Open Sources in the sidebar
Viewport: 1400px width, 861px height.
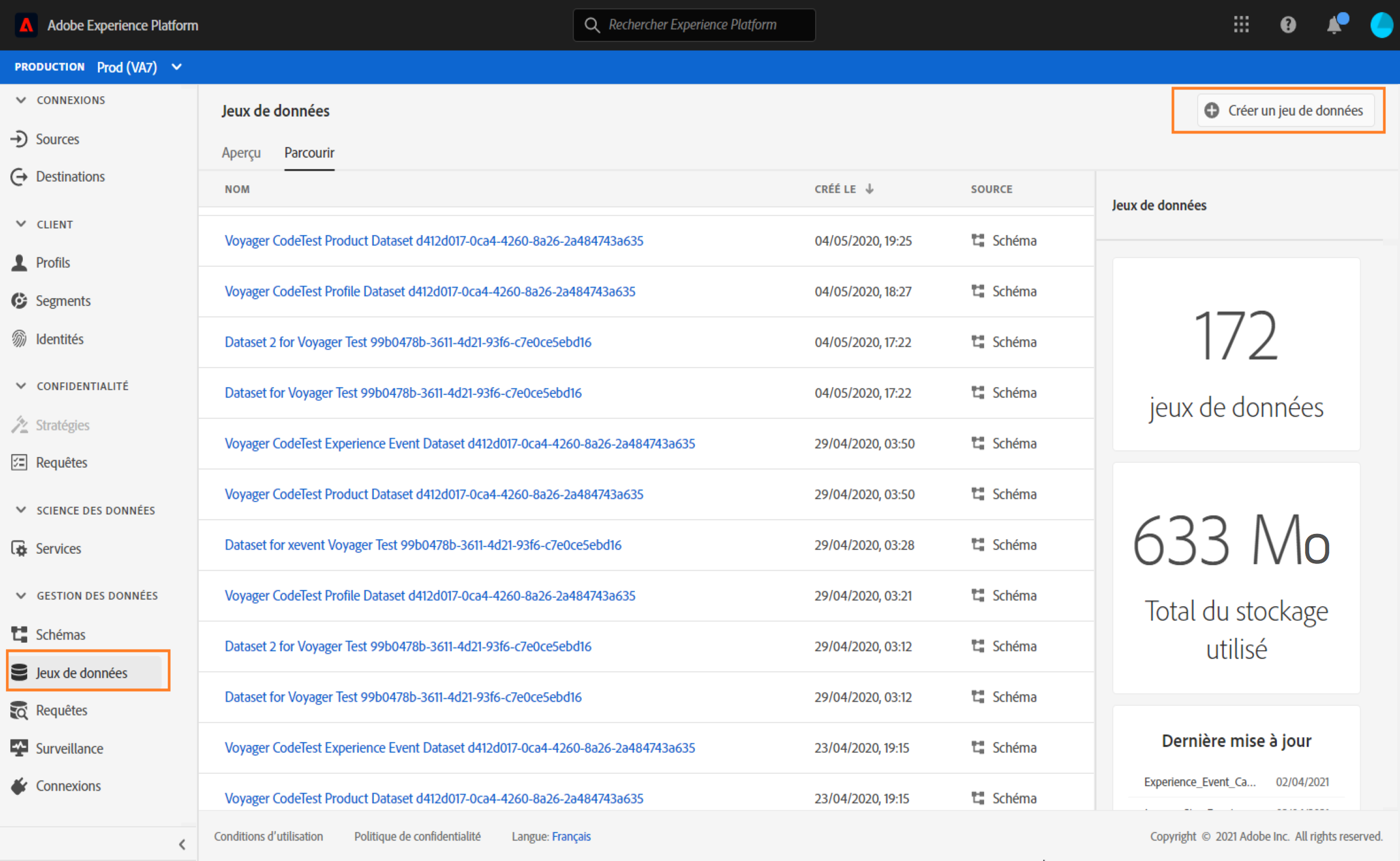pos(57,139)
